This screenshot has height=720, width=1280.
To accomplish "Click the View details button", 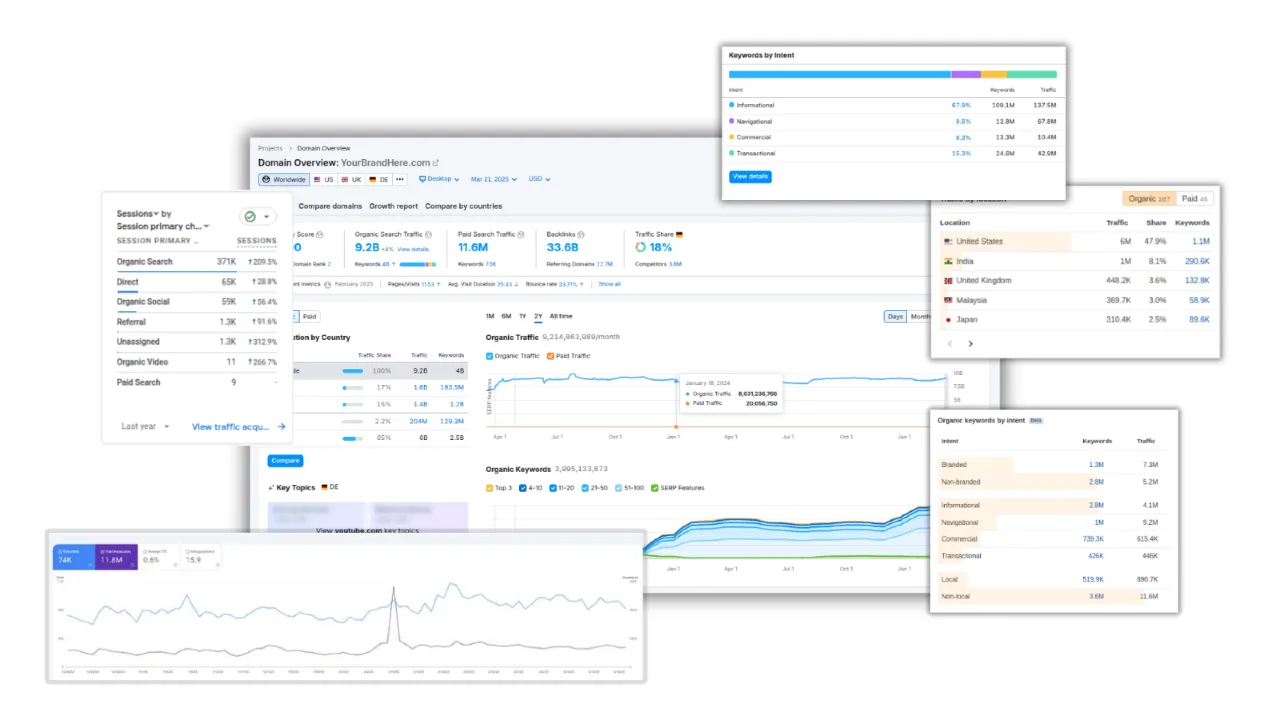I will coord(750,176).
